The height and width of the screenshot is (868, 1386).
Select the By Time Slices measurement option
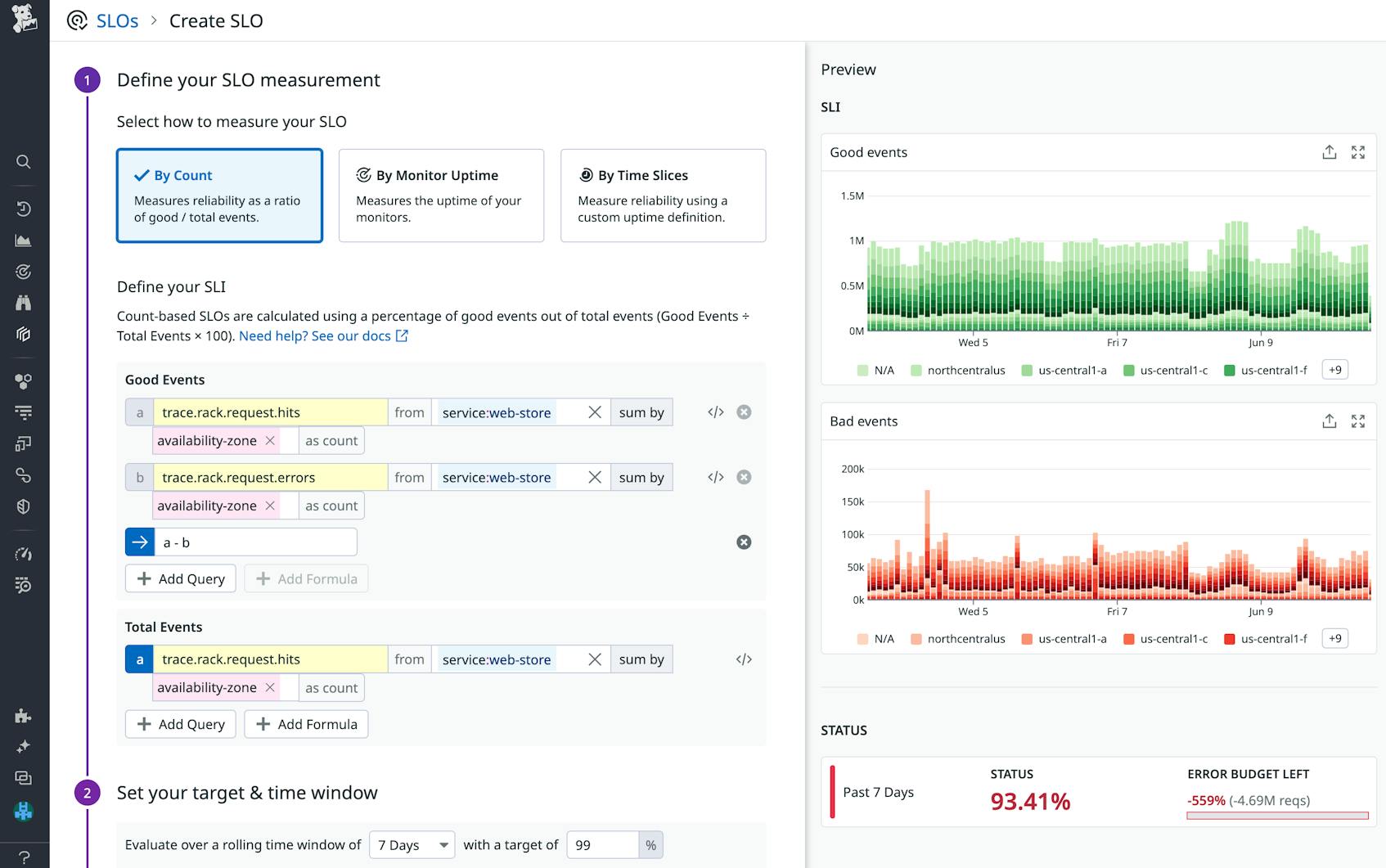click(x=663, y=196)
